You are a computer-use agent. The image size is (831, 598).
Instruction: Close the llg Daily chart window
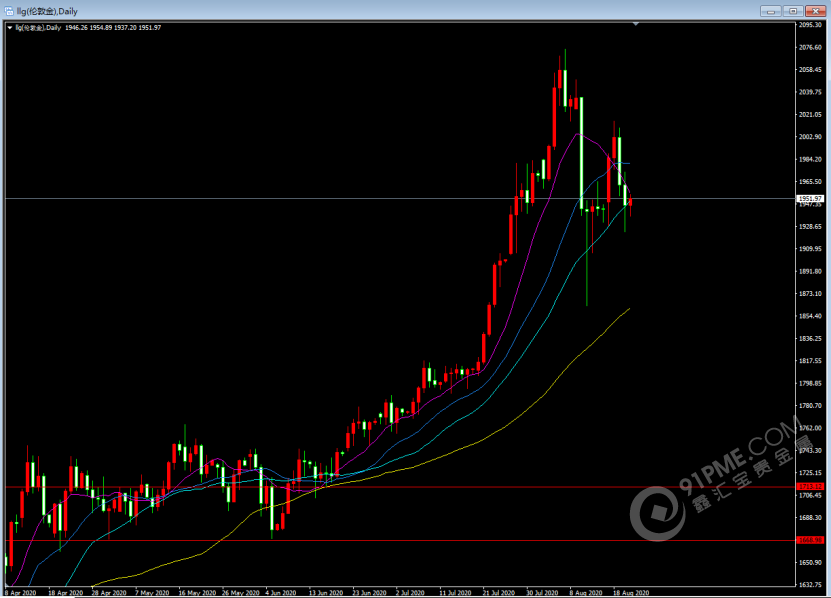(816, 11)
